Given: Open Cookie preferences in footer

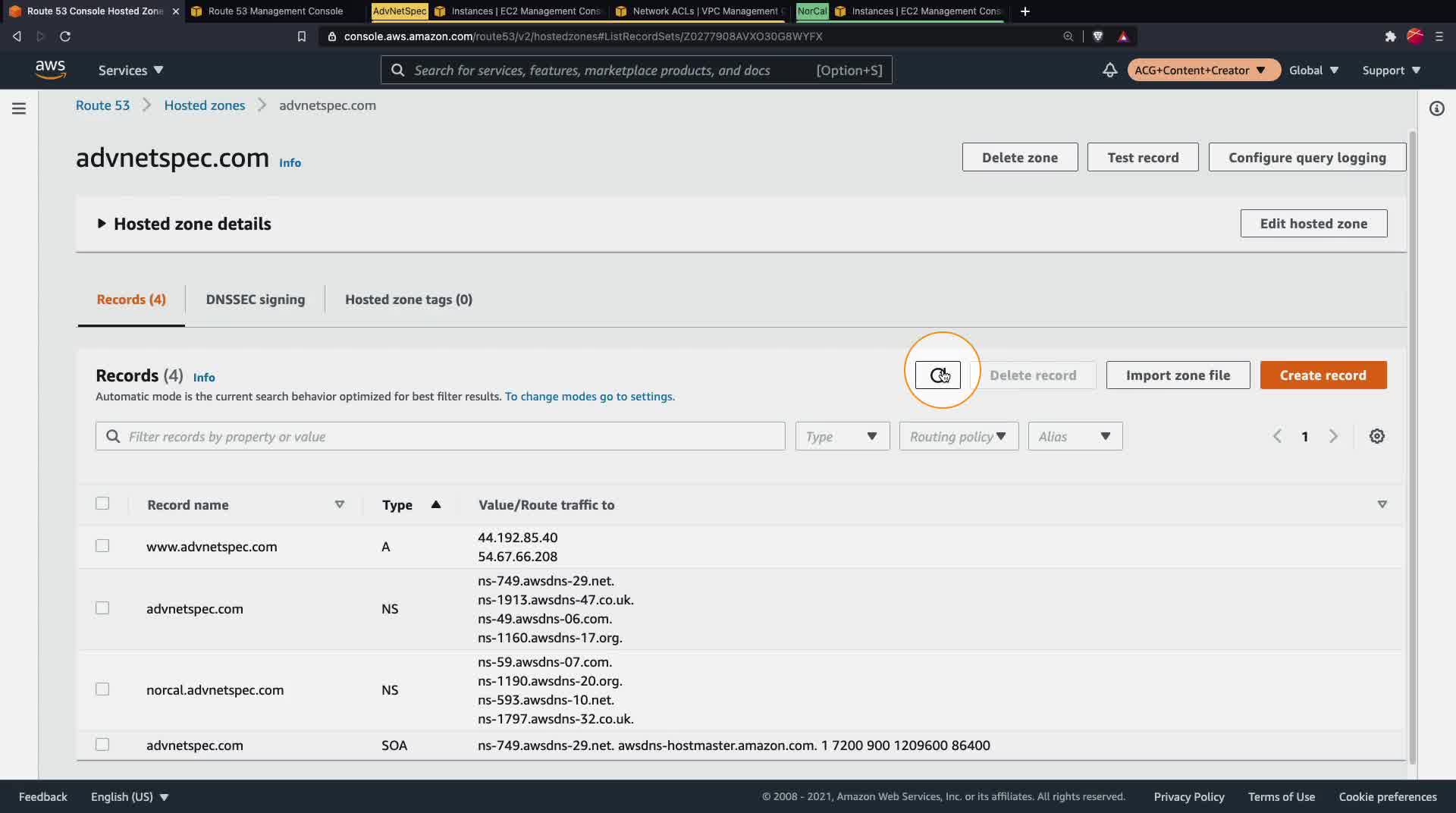Looking at the screenshot, I should pyautogui.click(x=1388, y=796).
